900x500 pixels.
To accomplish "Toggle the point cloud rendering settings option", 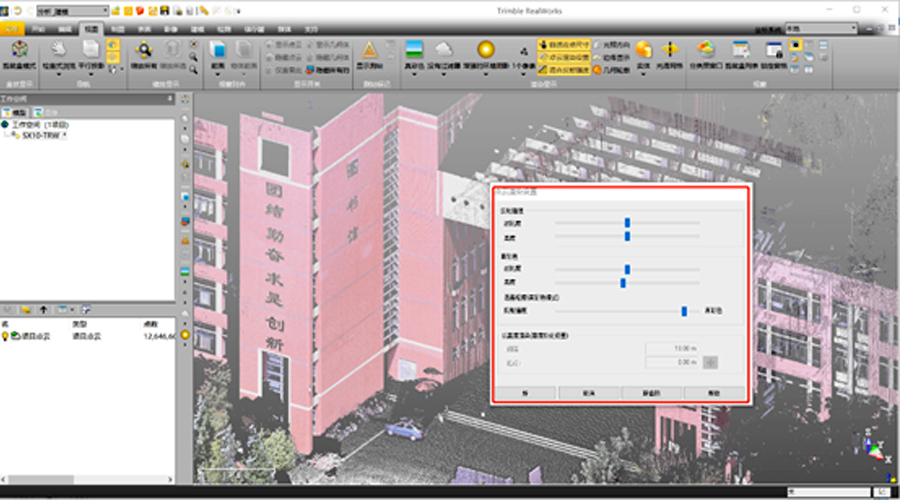I will (x=565, y=58).
